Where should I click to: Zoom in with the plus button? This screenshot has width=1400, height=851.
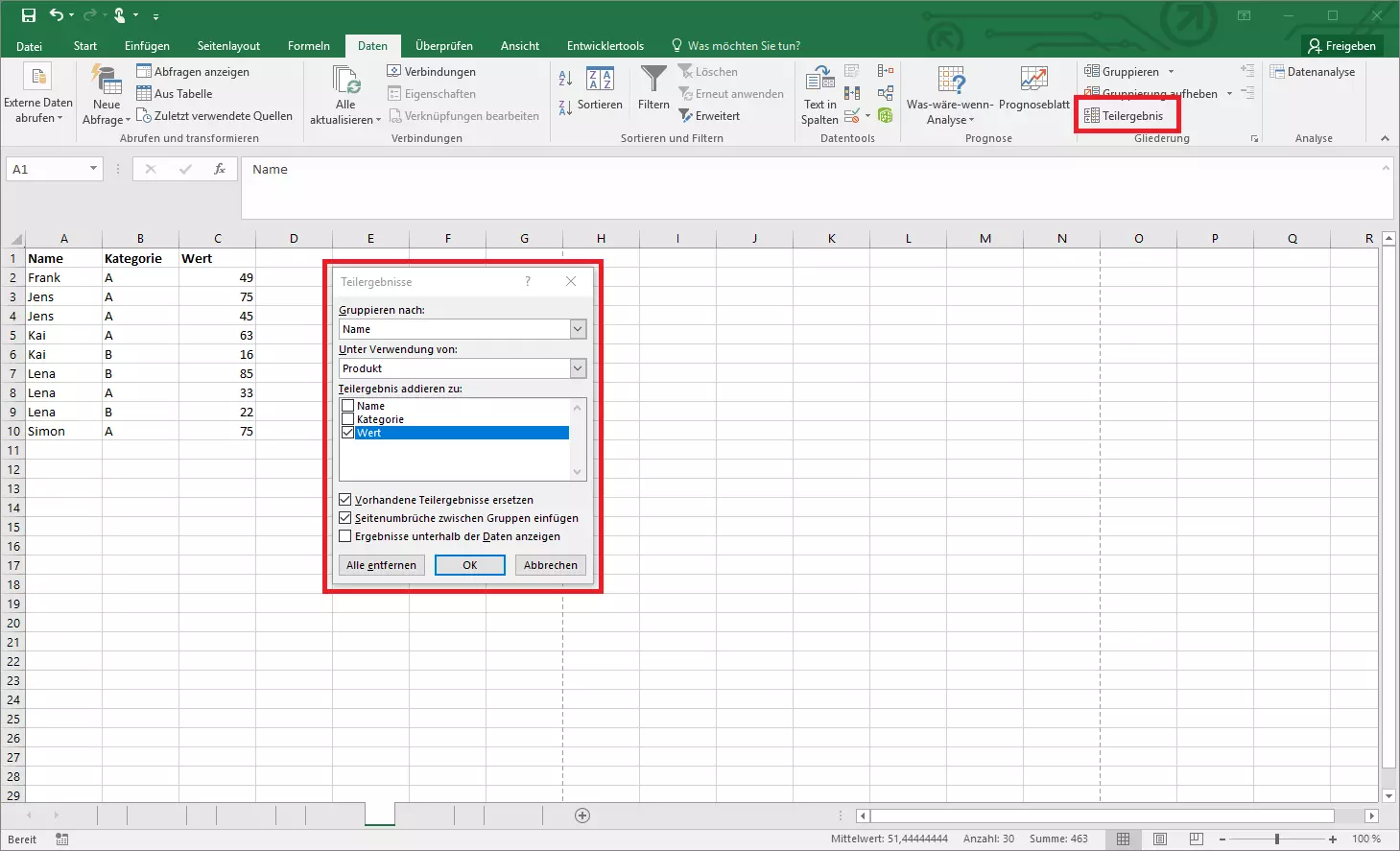tap(1333, 839)
